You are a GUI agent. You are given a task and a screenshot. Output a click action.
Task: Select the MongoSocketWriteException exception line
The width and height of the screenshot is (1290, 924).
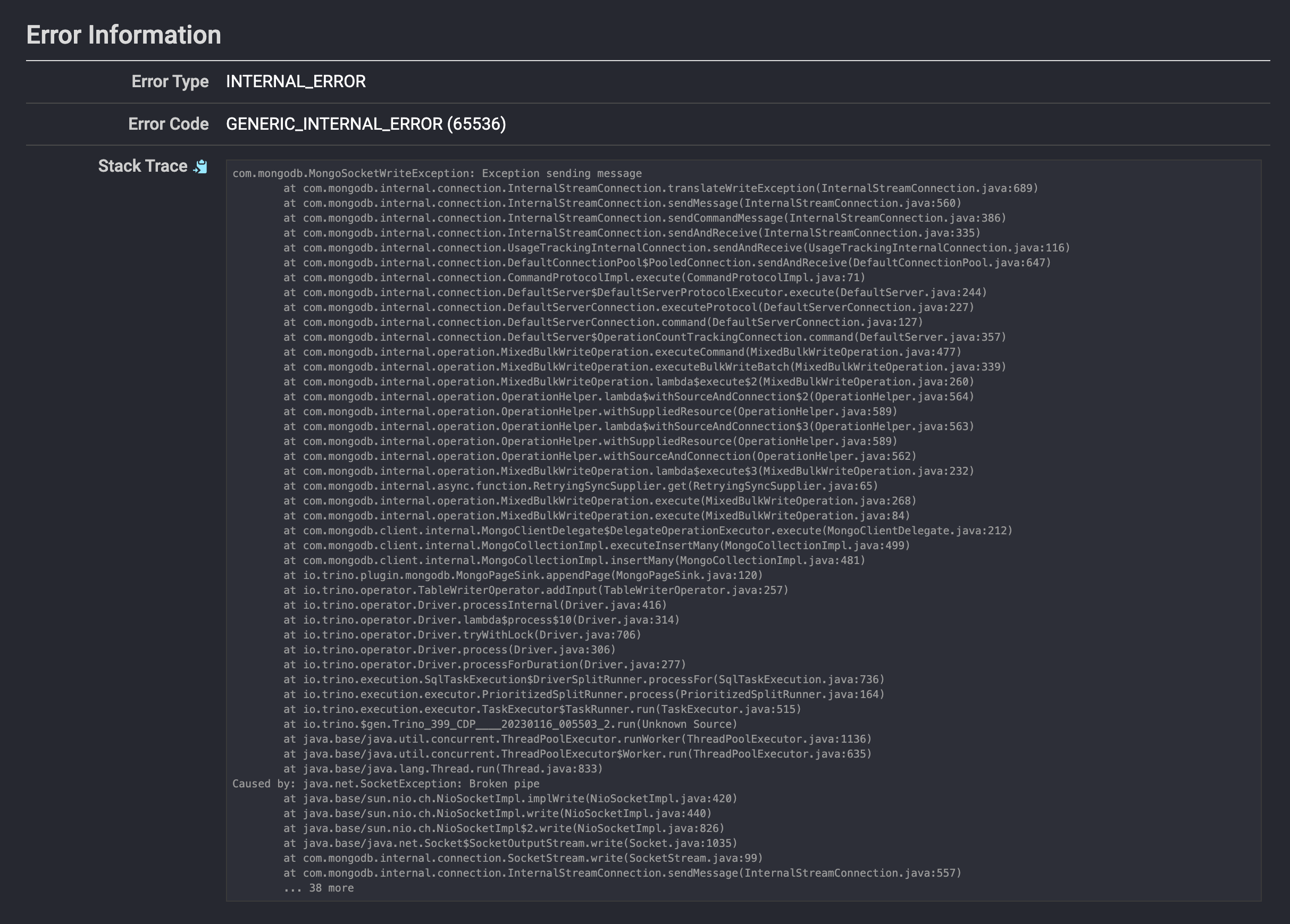(437, 173)
